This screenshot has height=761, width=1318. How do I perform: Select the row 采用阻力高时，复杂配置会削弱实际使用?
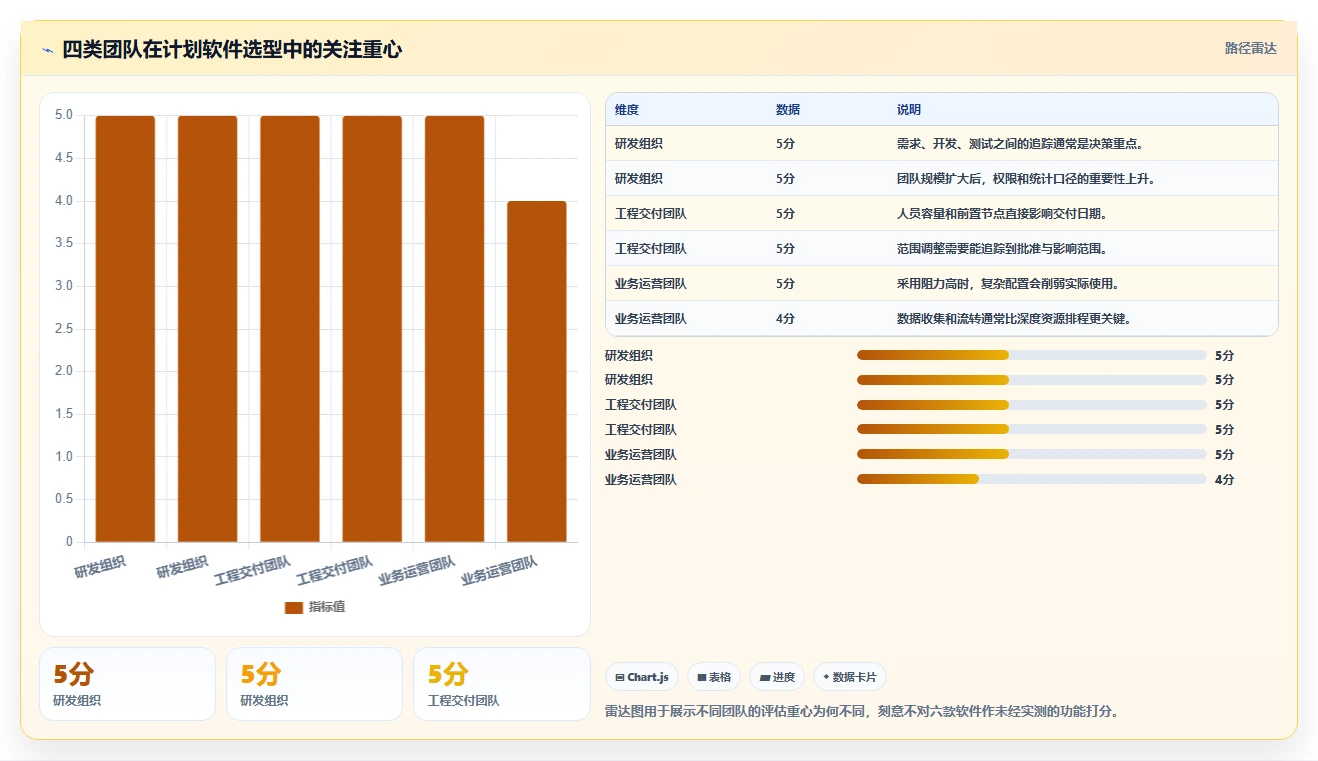point(942,283)
